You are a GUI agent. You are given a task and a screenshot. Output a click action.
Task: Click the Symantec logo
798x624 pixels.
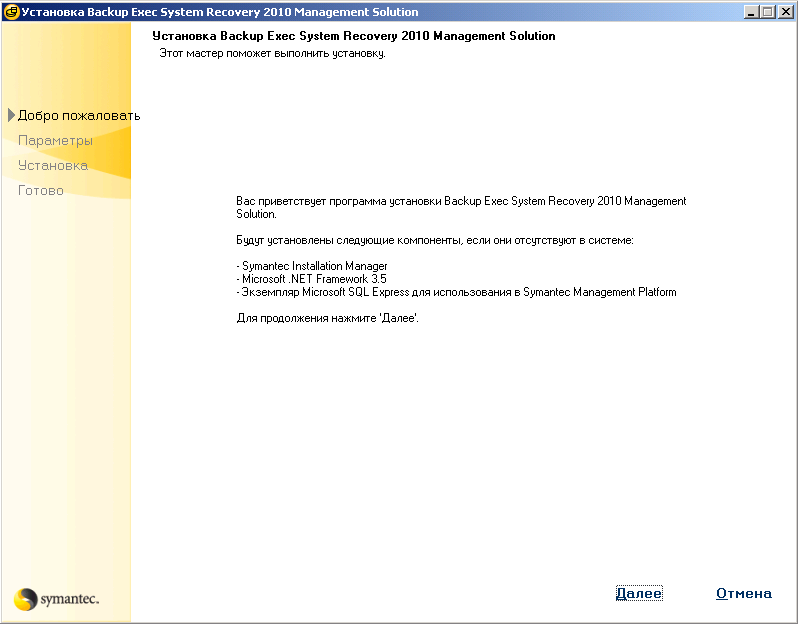pyautogui.click(x=56, y=599)
